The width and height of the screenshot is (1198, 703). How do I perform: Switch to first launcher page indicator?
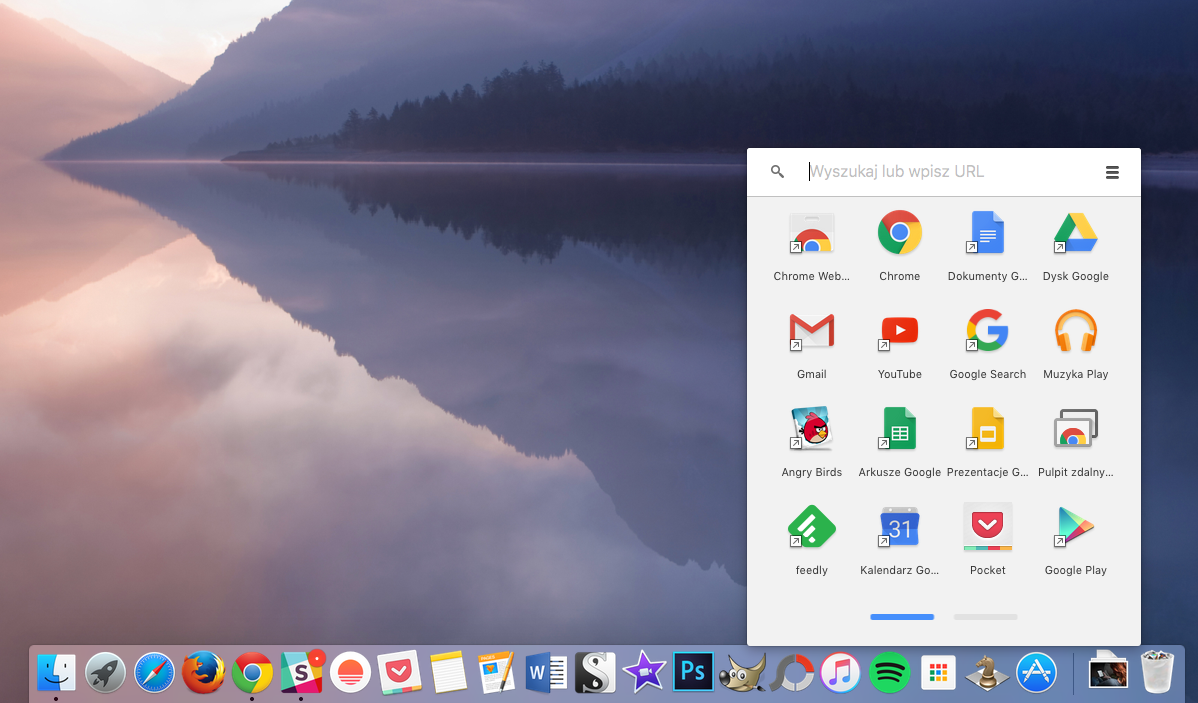[902, 617]
